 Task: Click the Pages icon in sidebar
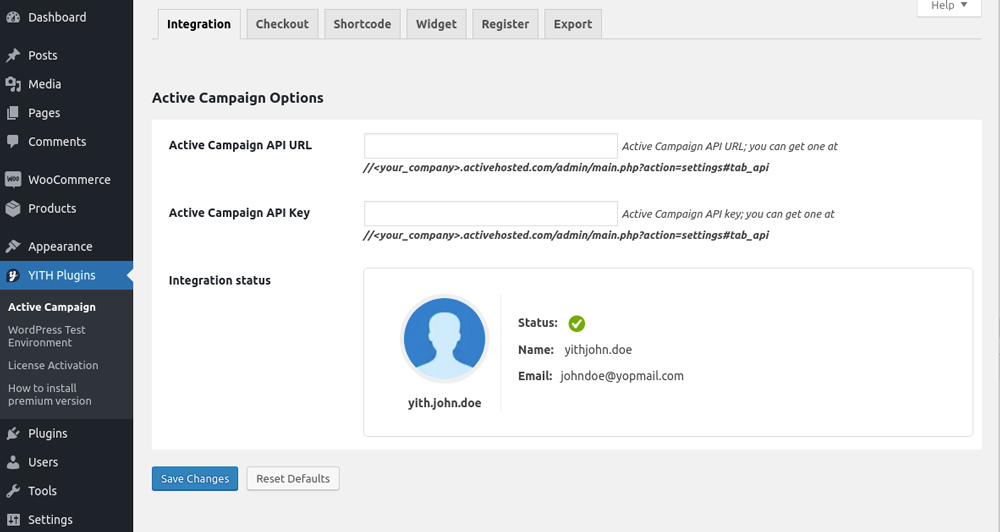[x=13, y=113]
